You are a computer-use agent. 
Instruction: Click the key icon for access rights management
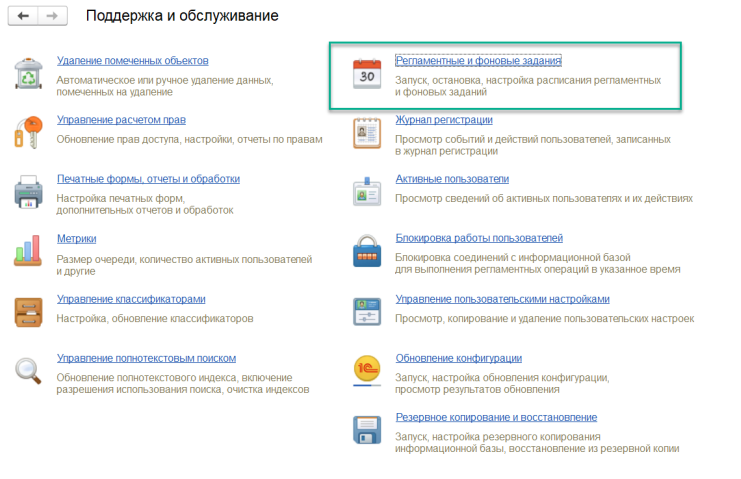tap(28, 131)
